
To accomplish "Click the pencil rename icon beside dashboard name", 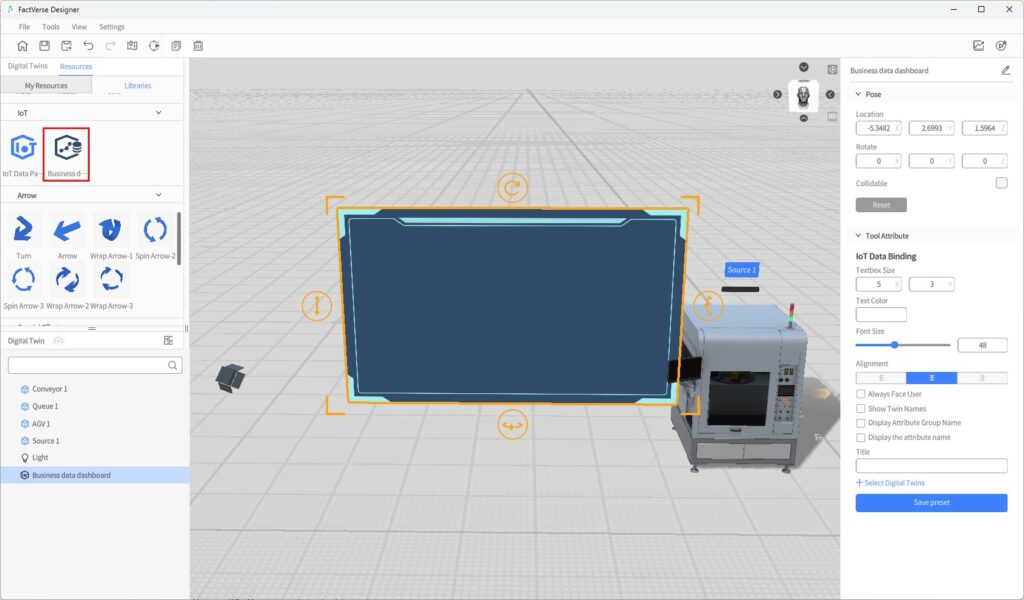I will [x=1005, y=71].
